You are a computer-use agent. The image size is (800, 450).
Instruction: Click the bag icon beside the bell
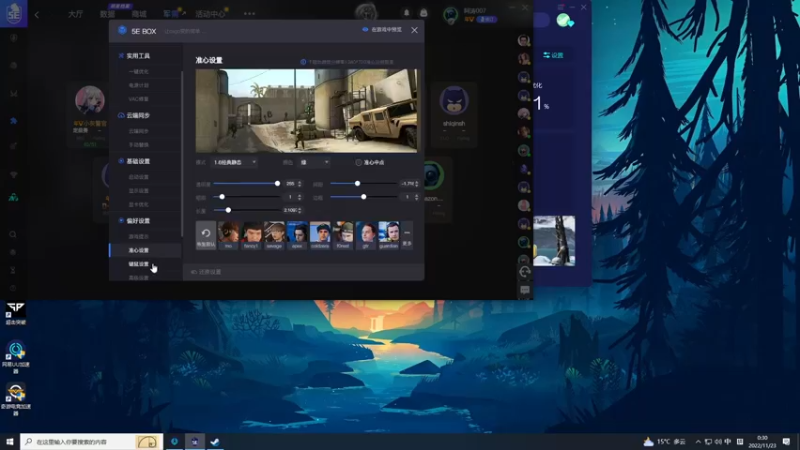(x=423, y=13)
